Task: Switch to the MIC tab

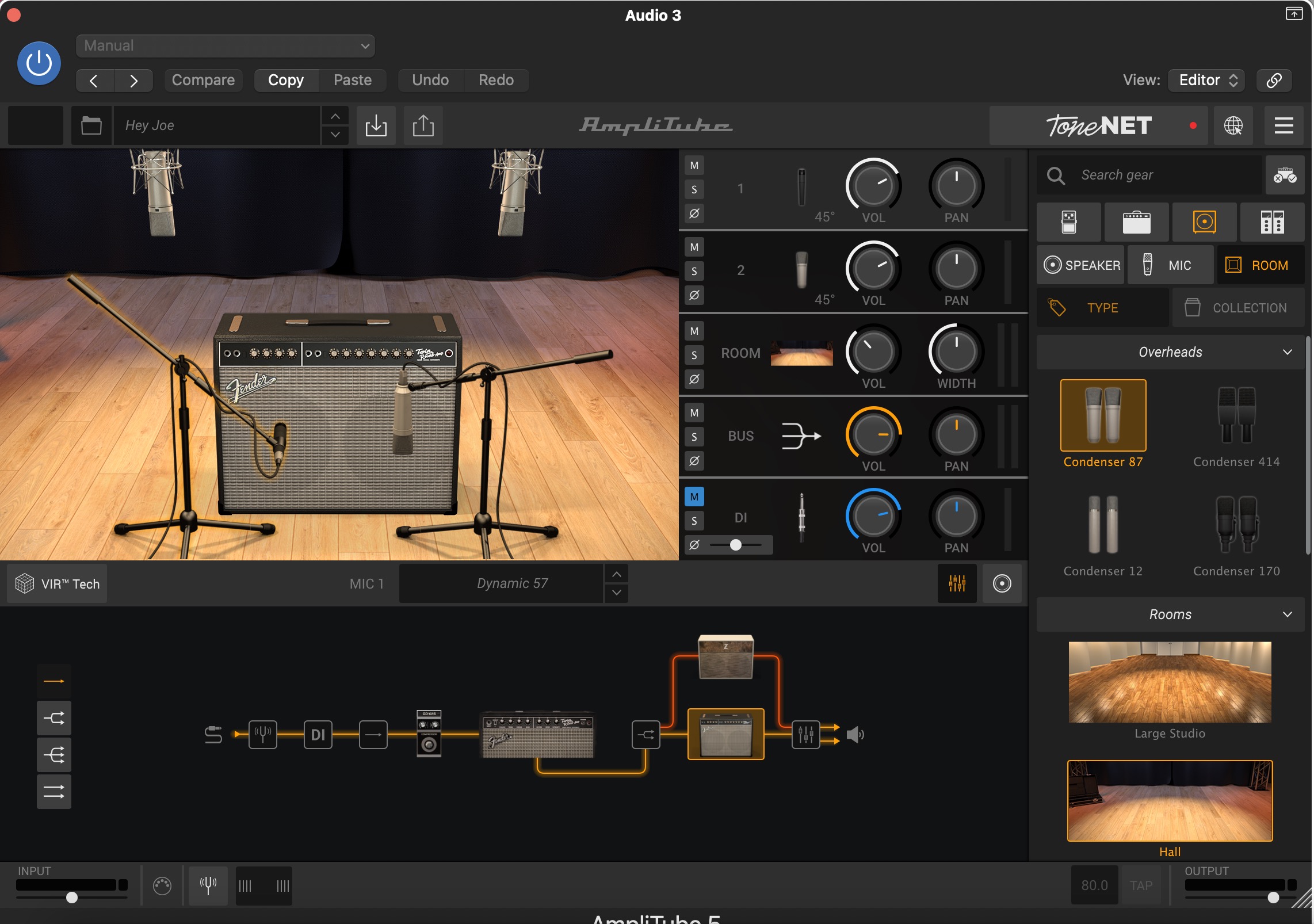Action: (x=1171, y=265)
